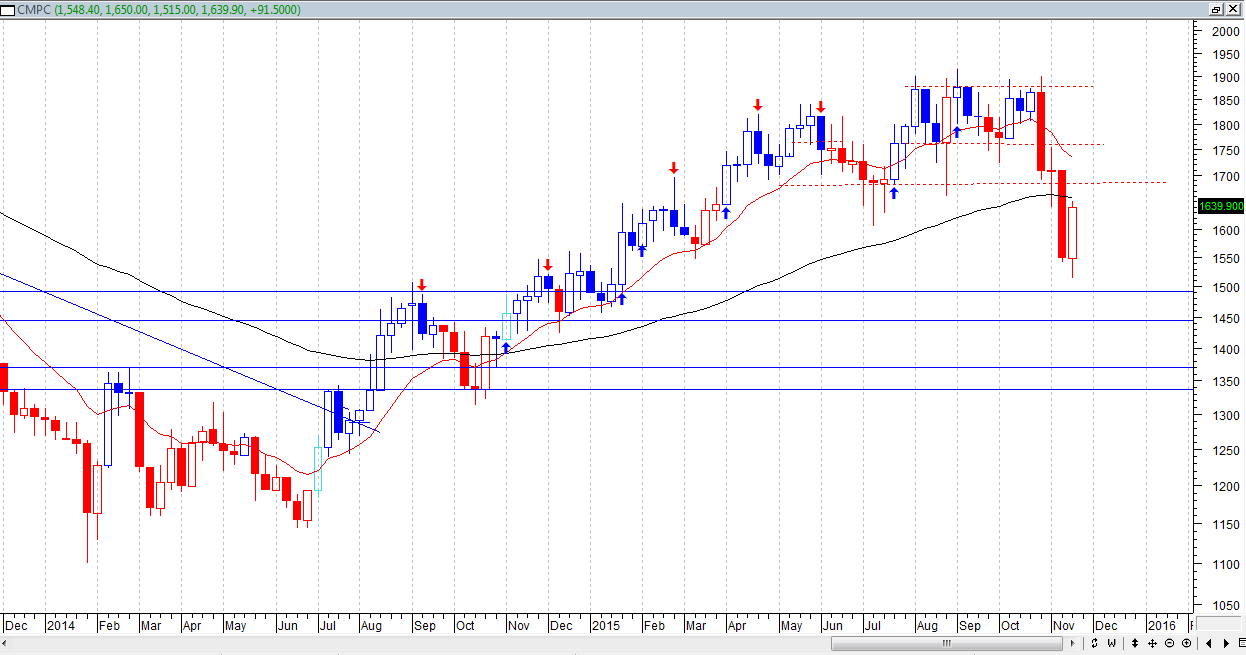Close the CMPC chart window
This screenshot has width=1246, height=655.
[x=1234, y=9]
